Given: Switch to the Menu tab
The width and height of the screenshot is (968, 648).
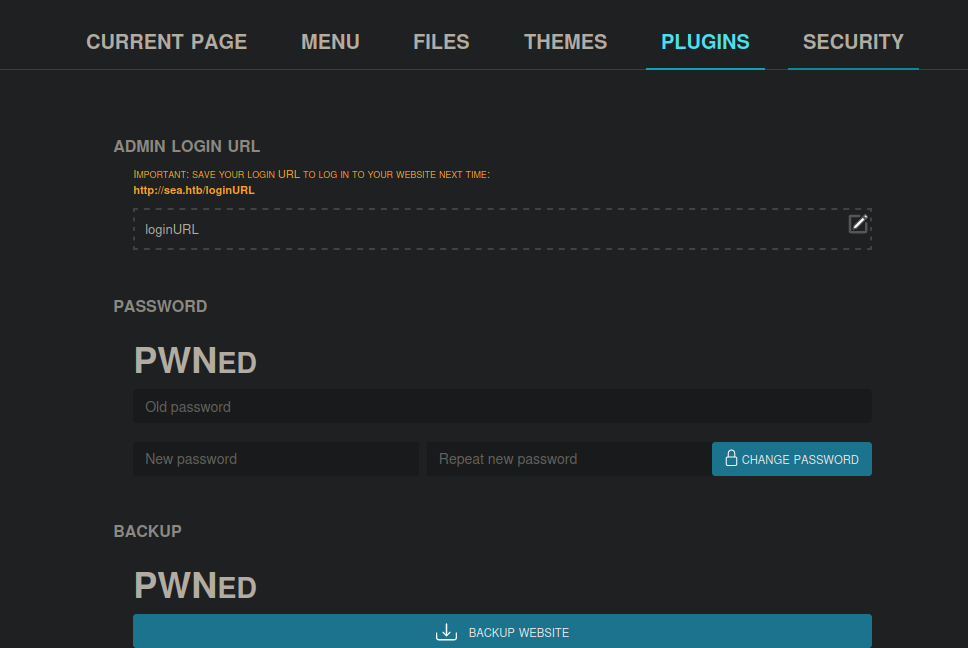Looking at the screenshot, I should (330, 42).
